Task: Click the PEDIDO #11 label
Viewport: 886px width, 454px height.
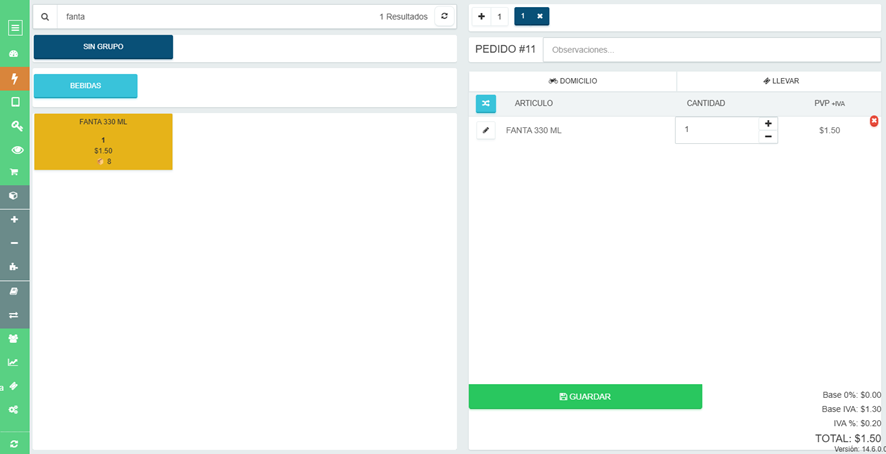Action: [x=505, y=49]
